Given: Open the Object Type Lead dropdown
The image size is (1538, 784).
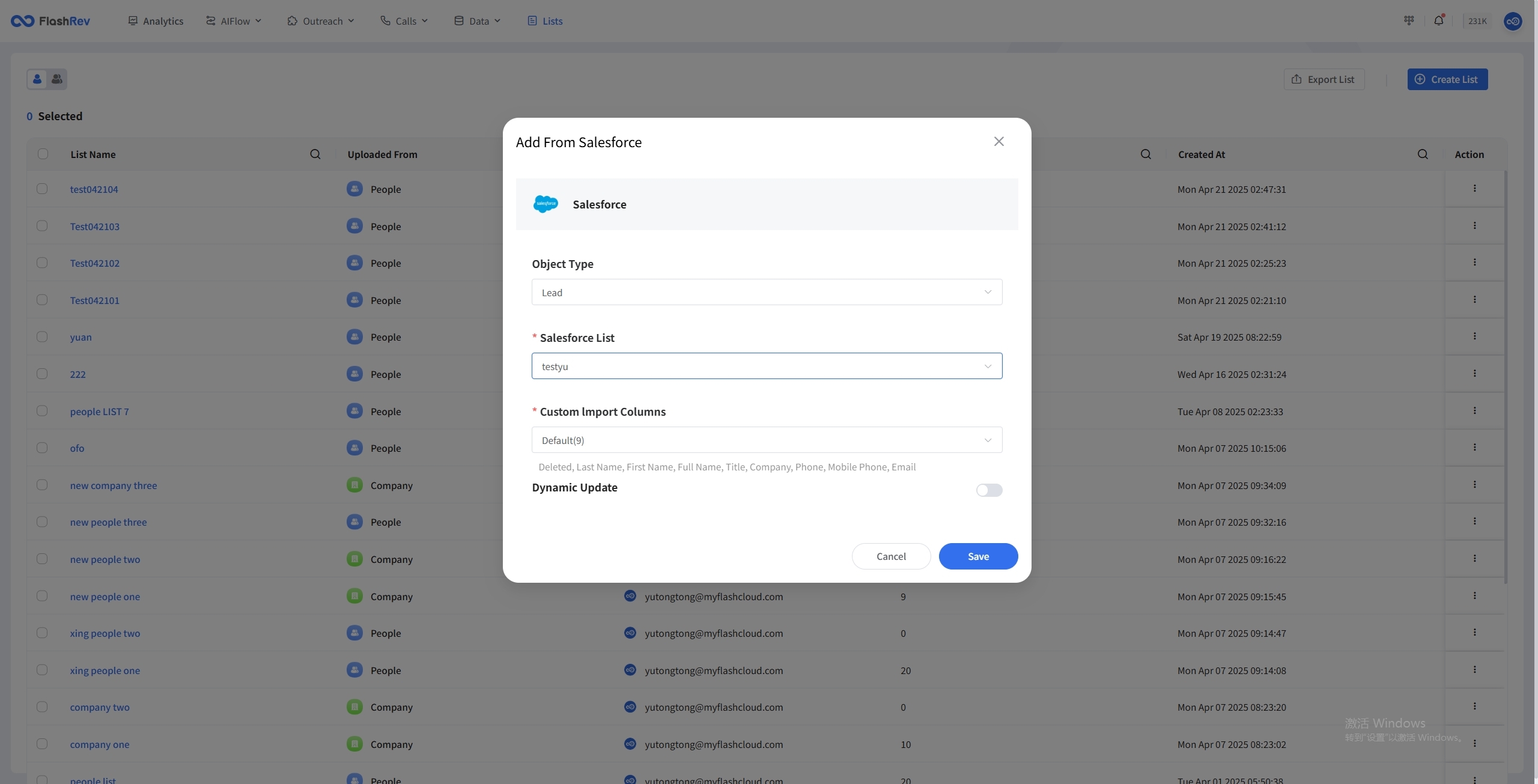Looking at the screenshot, I should [767, 293].
